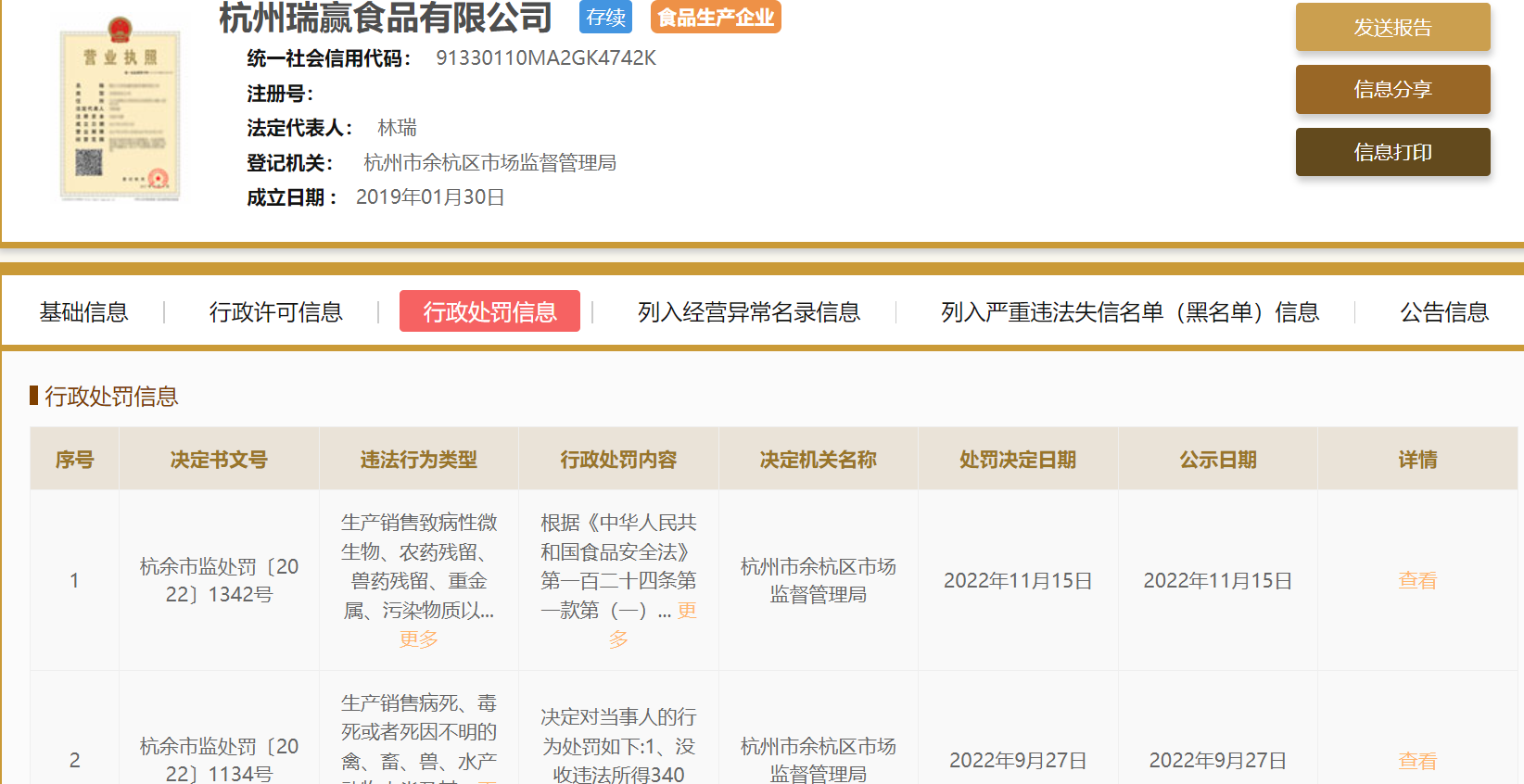1524x784 pixels.
Task: Open the 列入严重违法失信名单（黑名单）信息 tab
Action: [1129, 312]
